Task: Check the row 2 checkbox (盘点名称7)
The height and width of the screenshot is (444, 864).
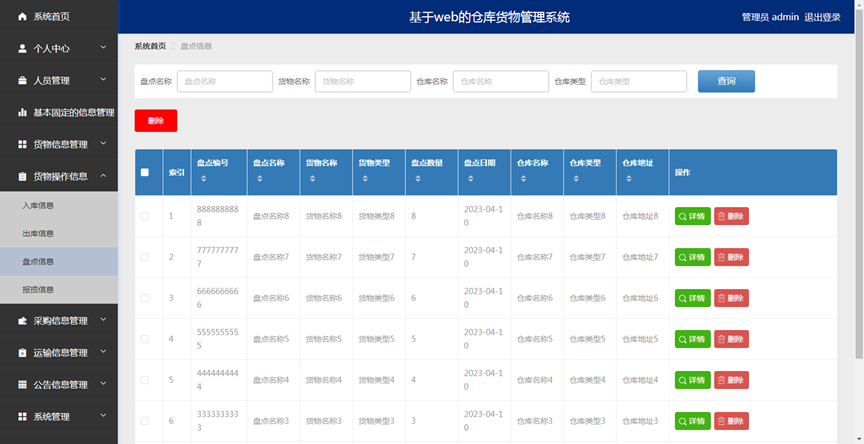Action: click(145, 257)
